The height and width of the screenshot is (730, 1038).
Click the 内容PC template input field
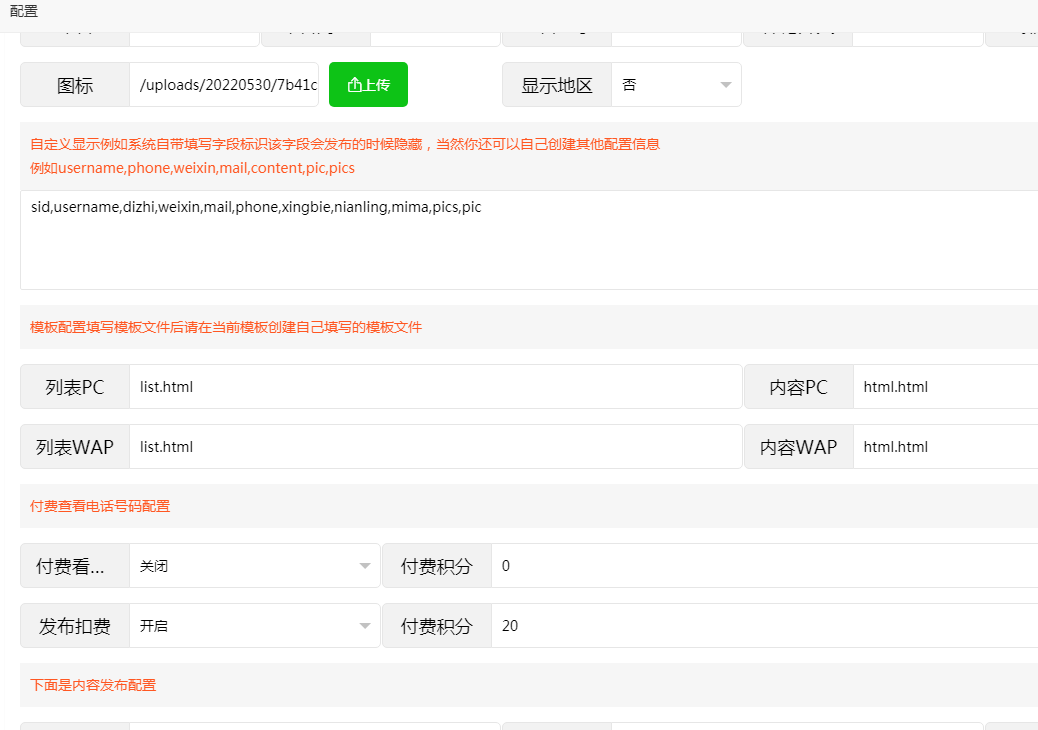click(944, 387)
